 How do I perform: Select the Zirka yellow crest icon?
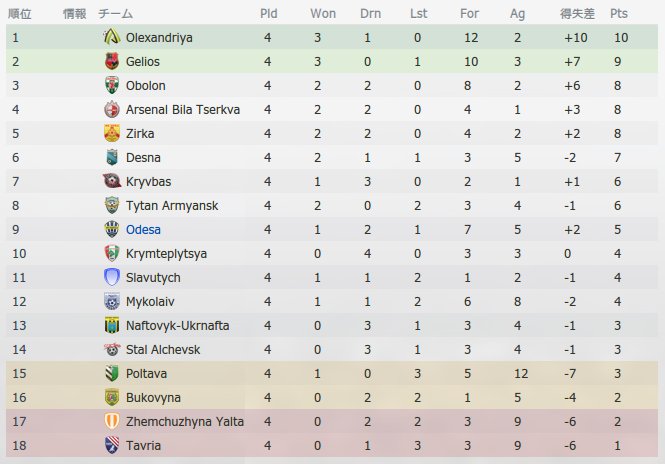pyautogui.click(x=112, y=133)
